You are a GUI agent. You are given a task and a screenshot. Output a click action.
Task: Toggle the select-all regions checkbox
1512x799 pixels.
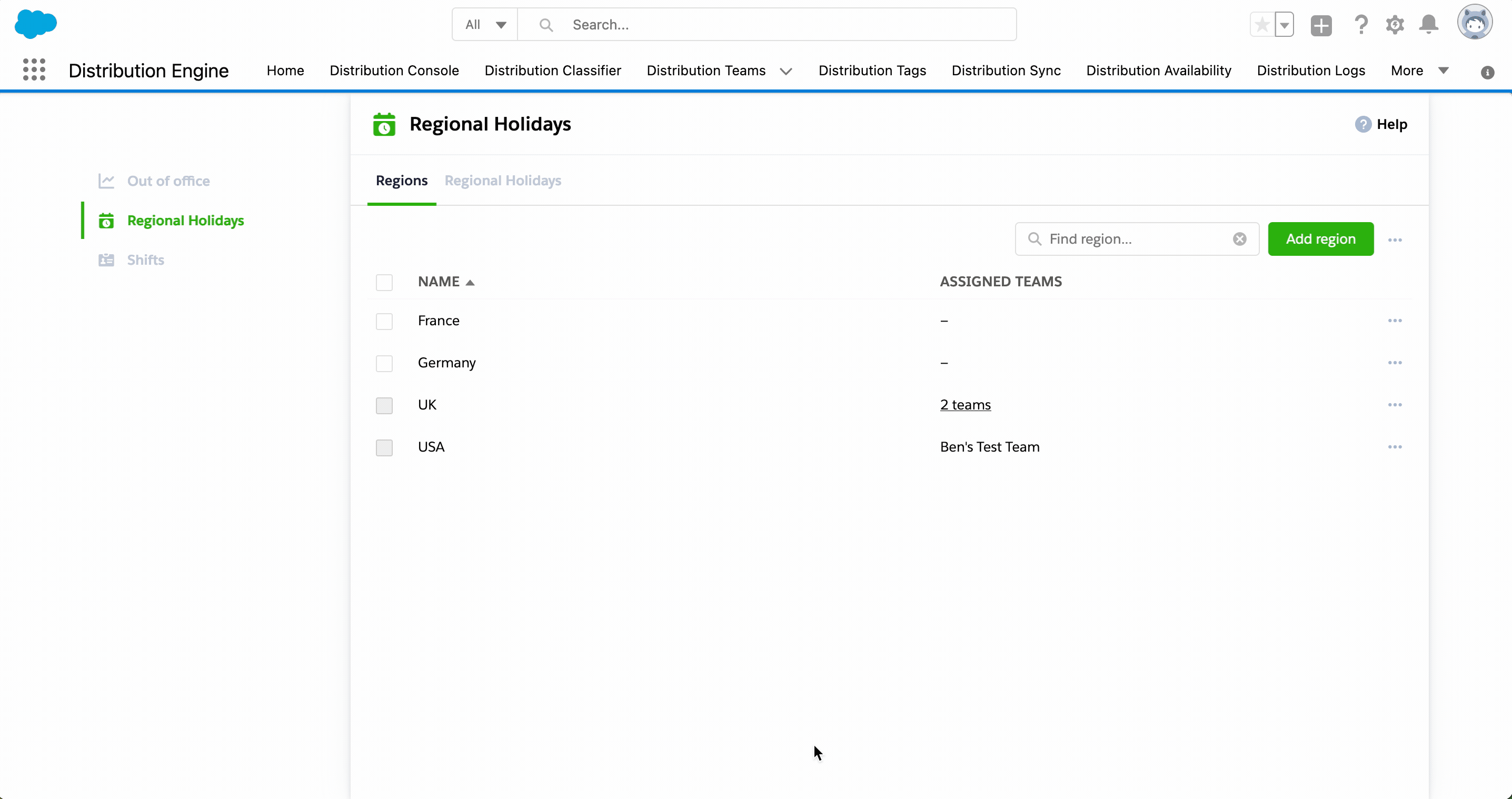[x=384, y=282]
